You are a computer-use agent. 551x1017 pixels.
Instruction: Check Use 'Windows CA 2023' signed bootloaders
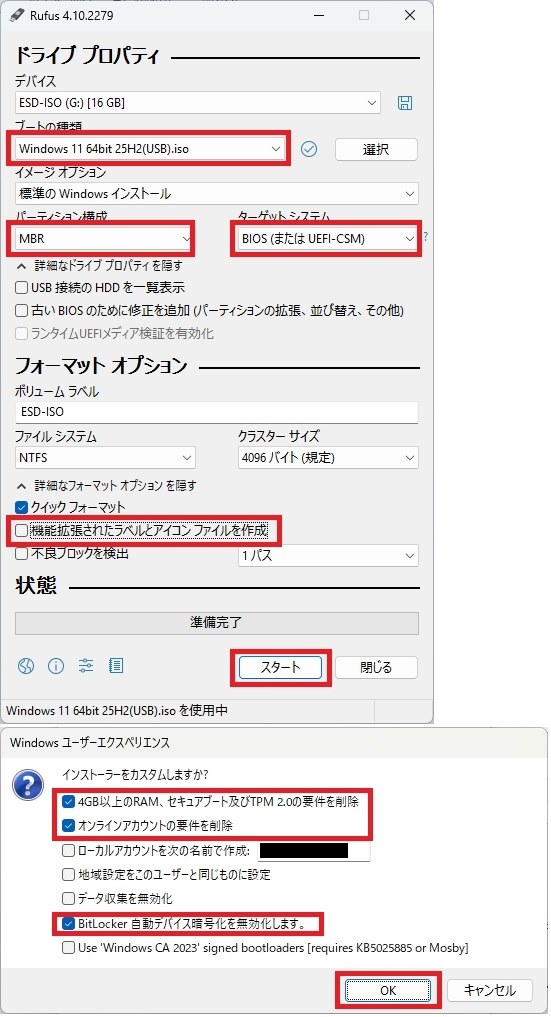[x=265, y=948]
